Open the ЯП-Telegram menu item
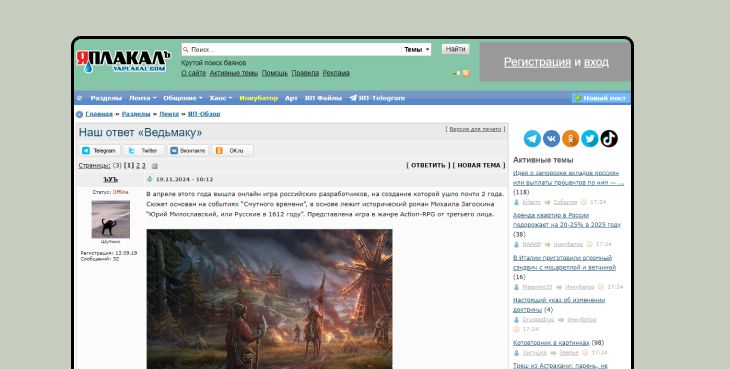The width and height of the screenshot is (730, 369). 381,98
